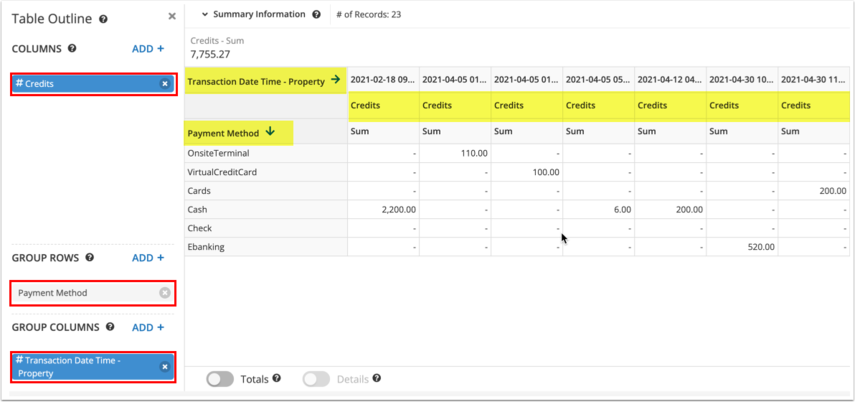Click help icon next to Totals
Image resolution: width=855 pixels, height=402 pixels.
click(x=277, y=379)
